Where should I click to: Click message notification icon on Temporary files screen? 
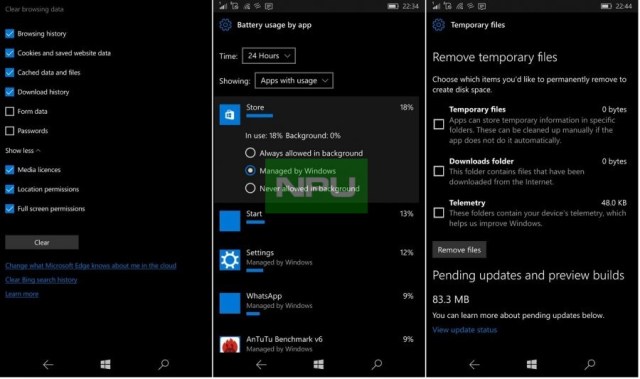point(482,6)
